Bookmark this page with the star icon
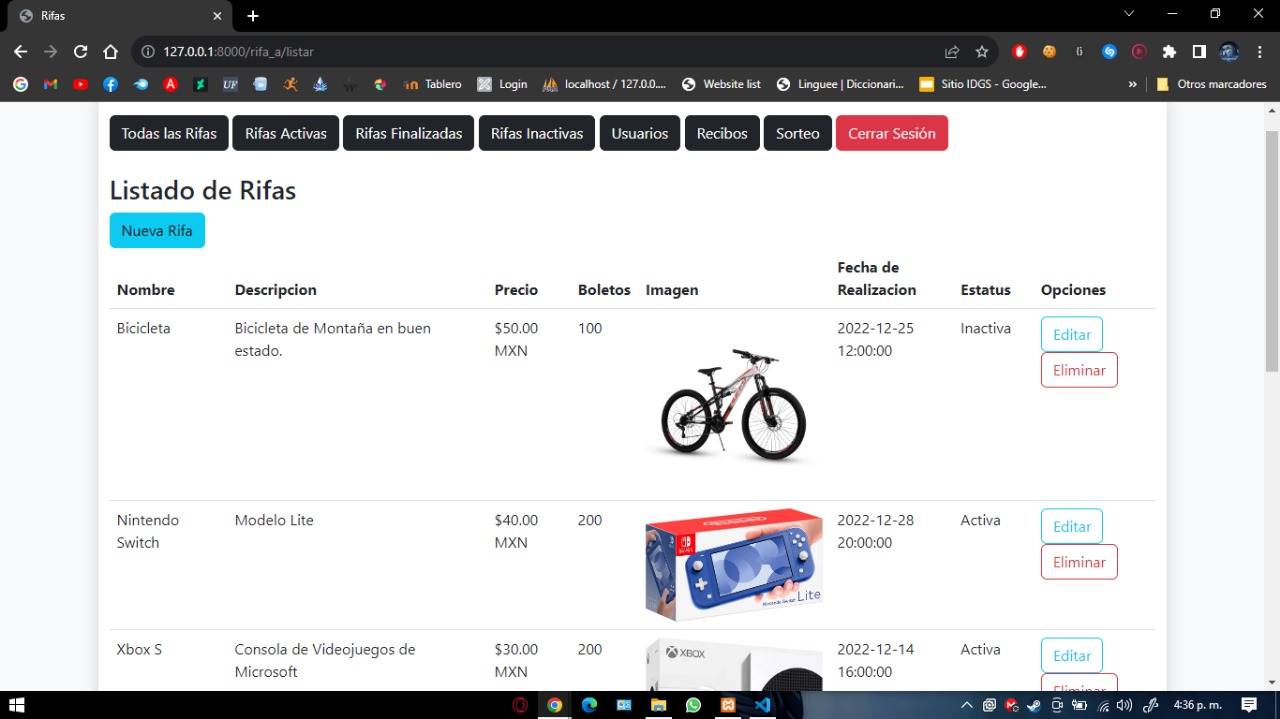The height and width of the screenshot is (719, 1280). click(x=982, y=52)
